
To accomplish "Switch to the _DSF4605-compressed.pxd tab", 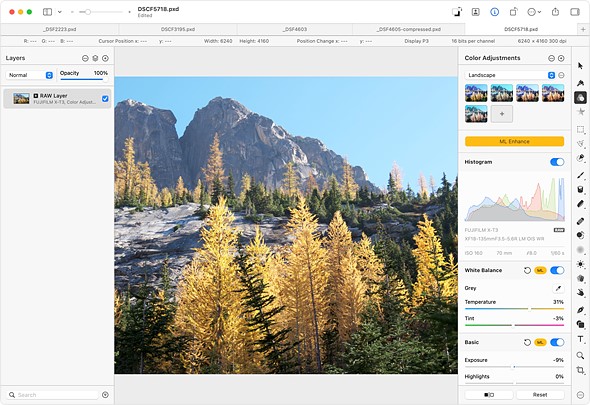I will tap(409, 29).
